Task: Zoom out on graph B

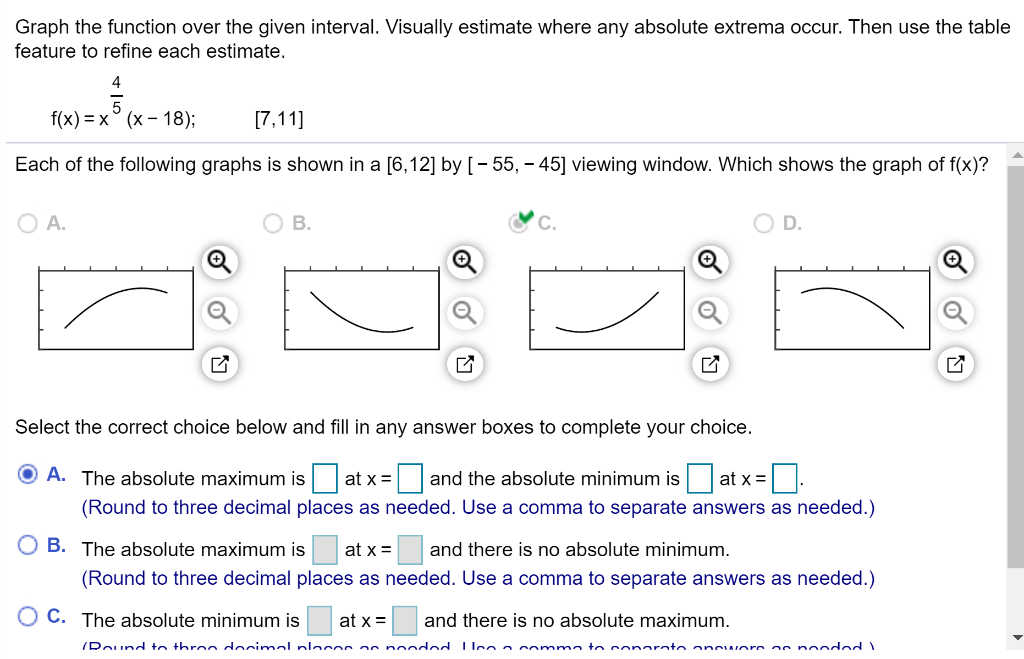Action: pos(464,313)
